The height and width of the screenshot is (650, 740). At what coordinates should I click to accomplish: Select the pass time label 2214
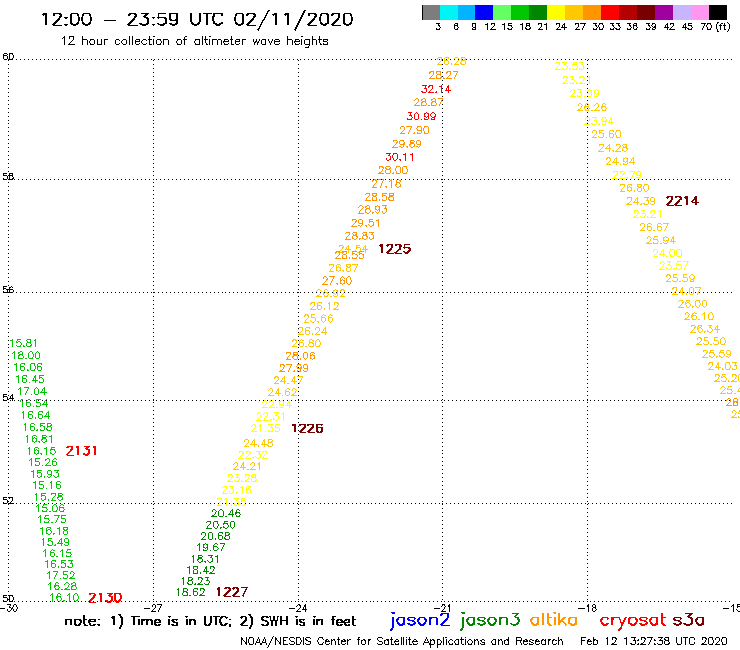pyautogui.click(x=682, y=201)
